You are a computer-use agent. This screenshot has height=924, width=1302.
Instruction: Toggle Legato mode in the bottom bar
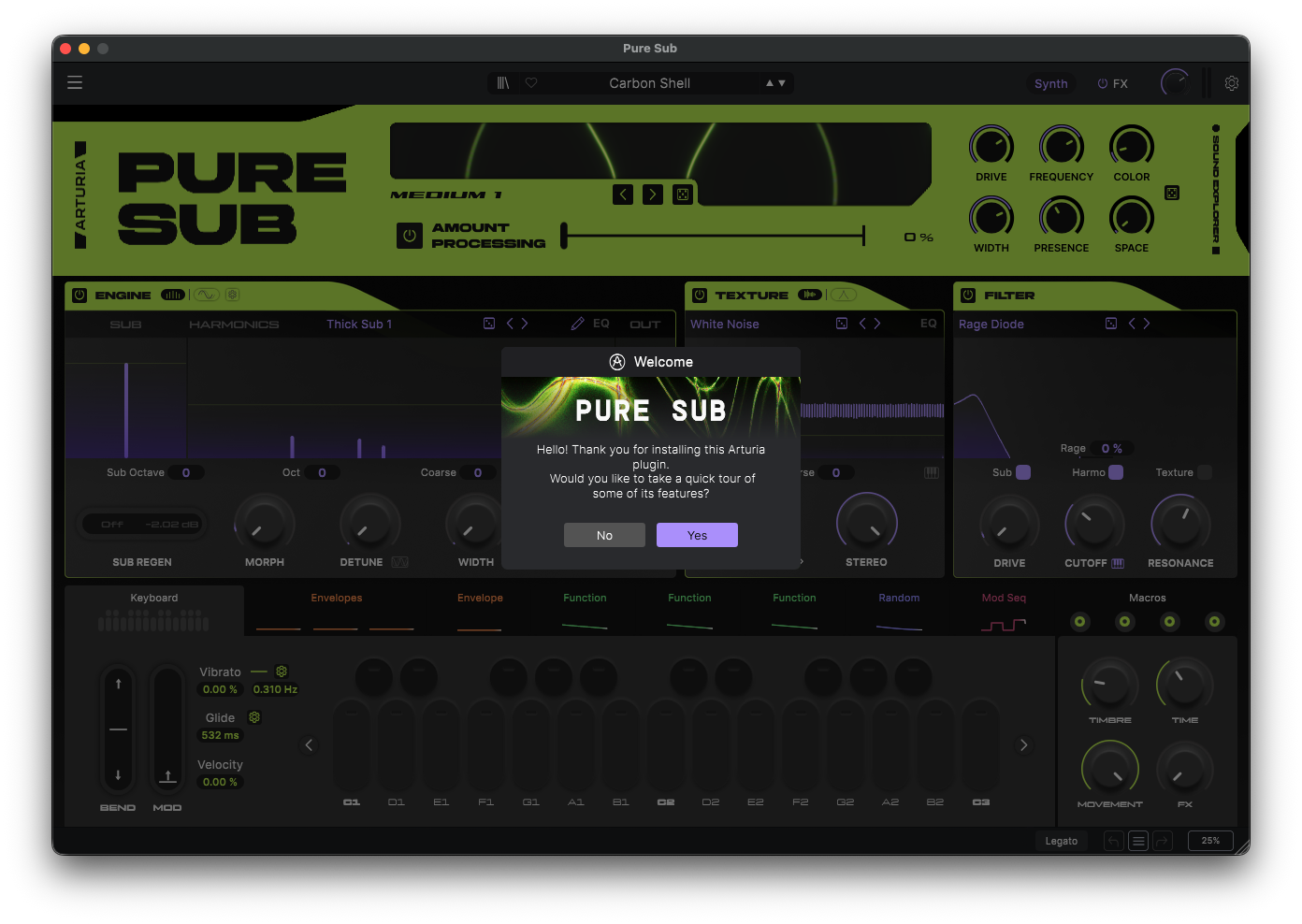1062,841
